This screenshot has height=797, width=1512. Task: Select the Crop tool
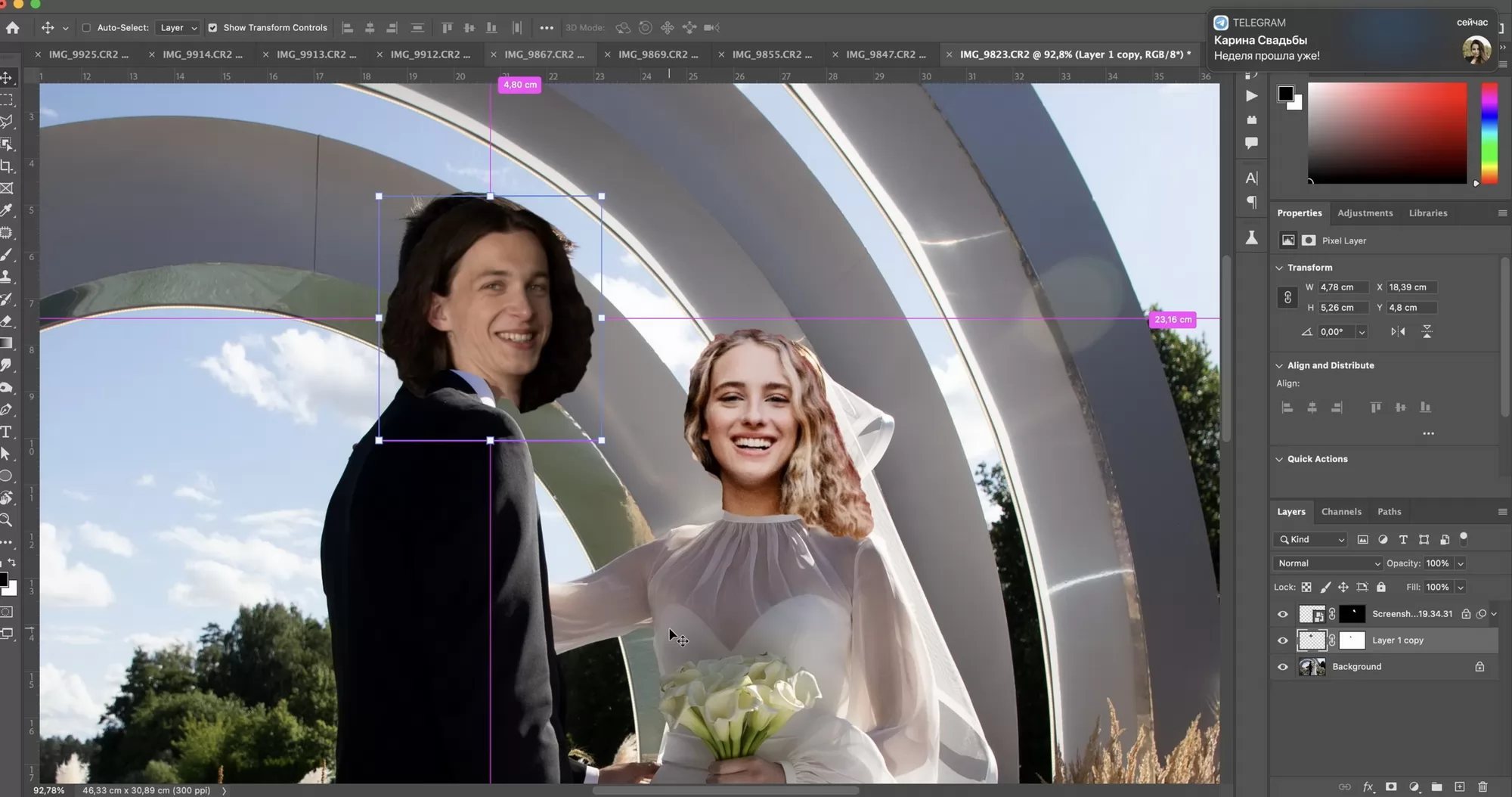pos(7,166)
